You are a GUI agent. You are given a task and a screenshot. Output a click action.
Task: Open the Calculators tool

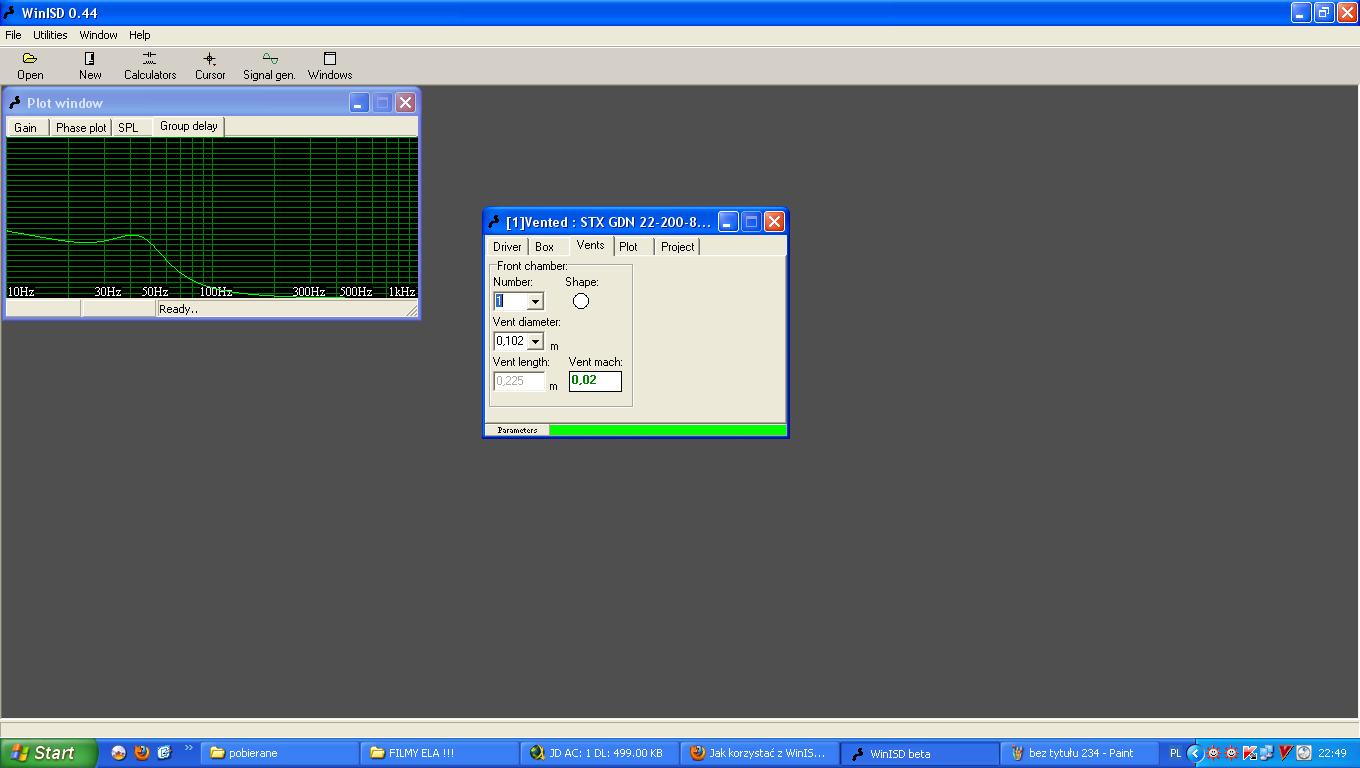[x=150, y=66]
